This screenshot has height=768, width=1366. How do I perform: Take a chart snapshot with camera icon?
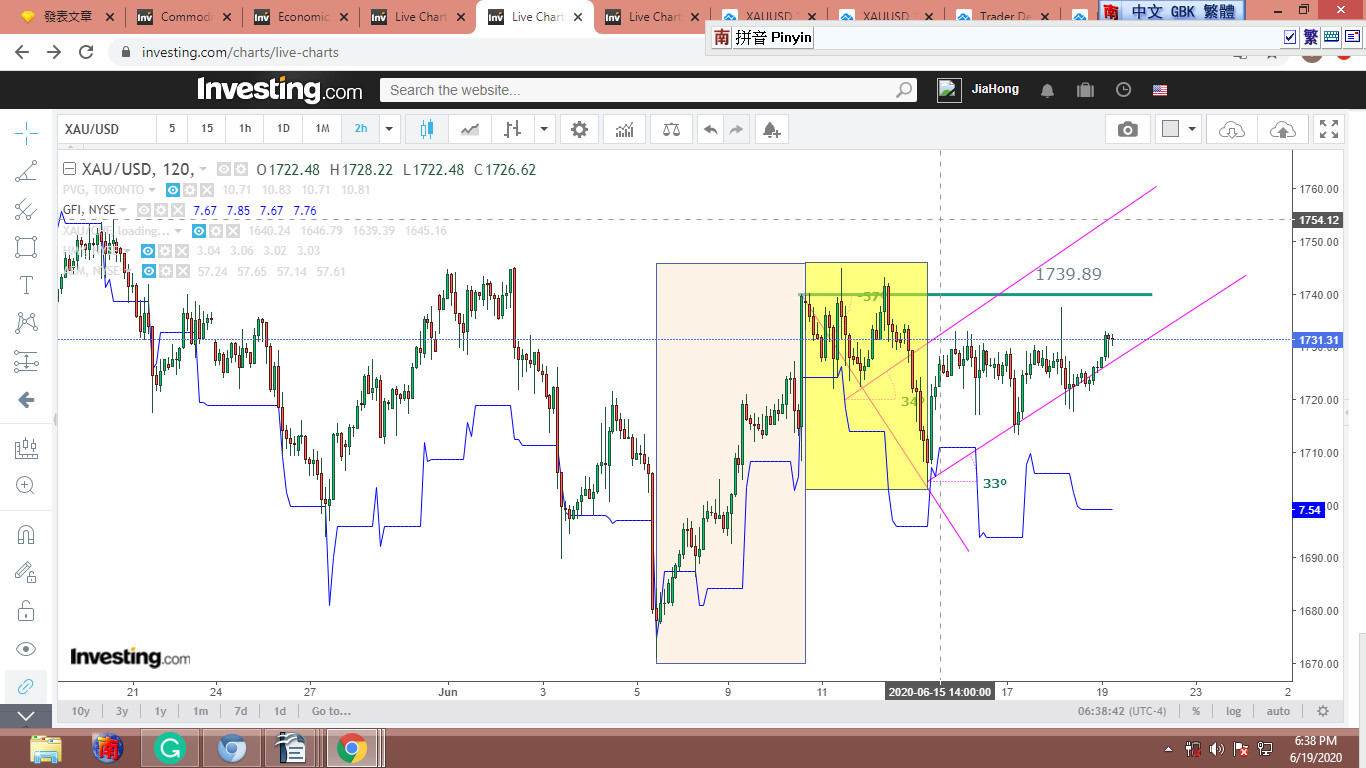(x=1127, y=129)
